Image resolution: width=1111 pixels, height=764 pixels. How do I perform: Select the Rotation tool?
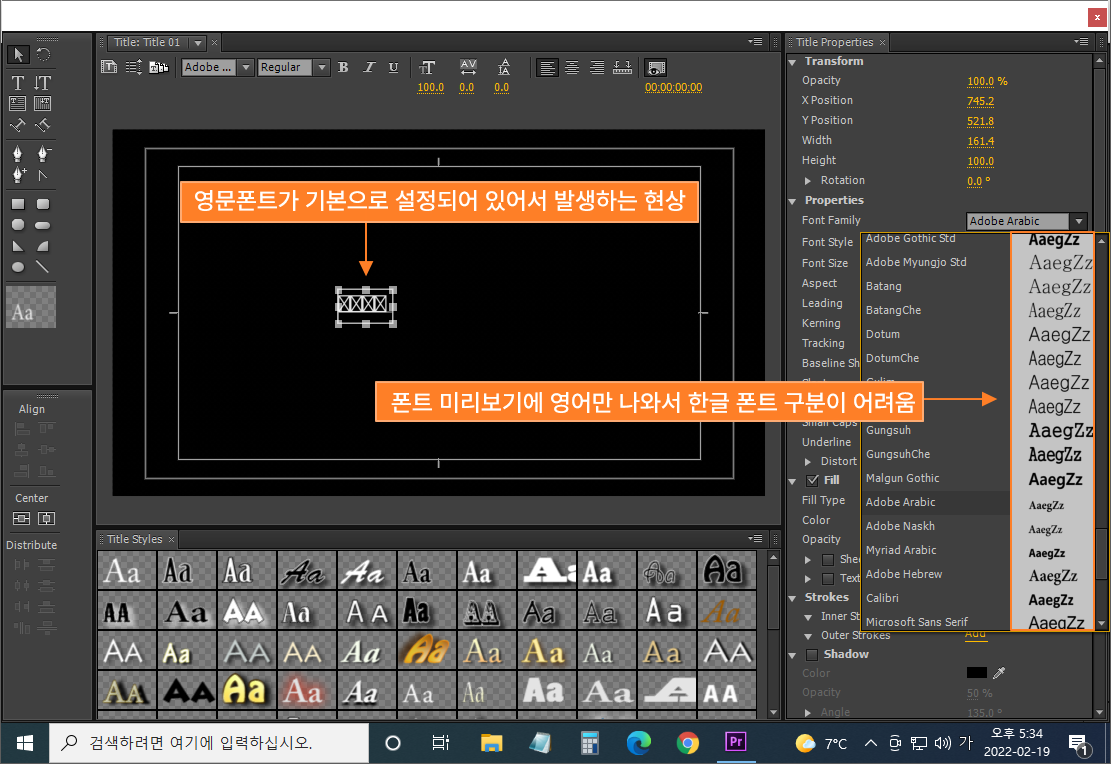point(43,55)
